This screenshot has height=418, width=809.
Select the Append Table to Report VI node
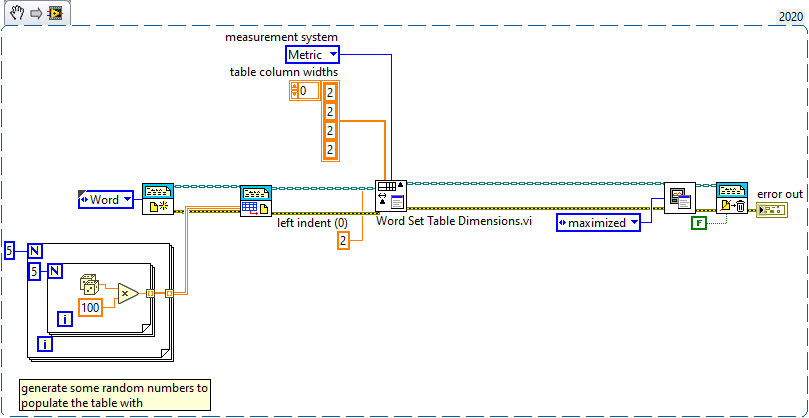(256, 201)
